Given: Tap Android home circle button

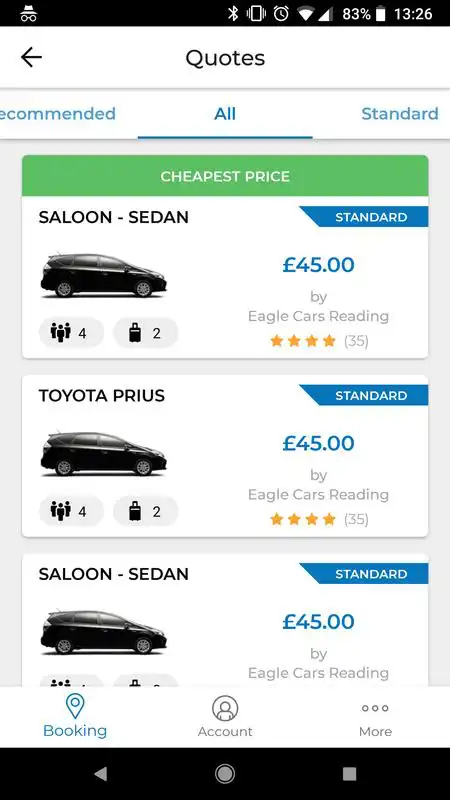Looking at the screenshot, I should point(225,774).
